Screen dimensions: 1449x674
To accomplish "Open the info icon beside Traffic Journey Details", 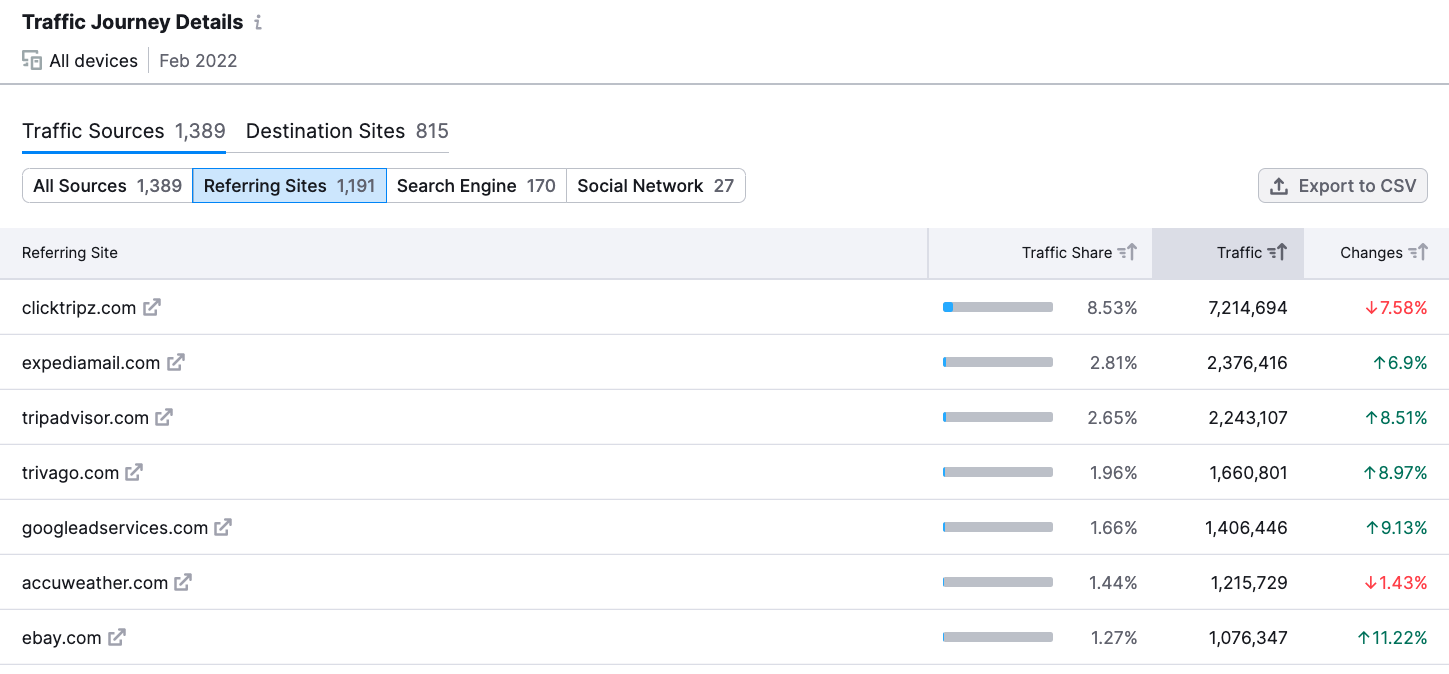I will 258,22.
